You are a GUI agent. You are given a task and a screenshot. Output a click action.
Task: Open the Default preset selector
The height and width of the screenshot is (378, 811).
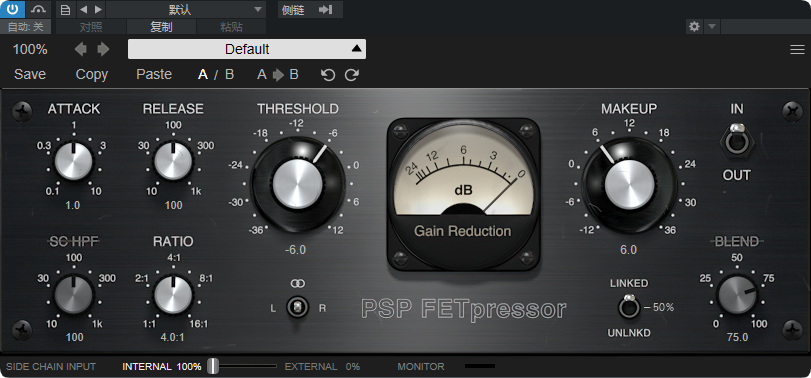pyautogui.click(x=247, y=49)
